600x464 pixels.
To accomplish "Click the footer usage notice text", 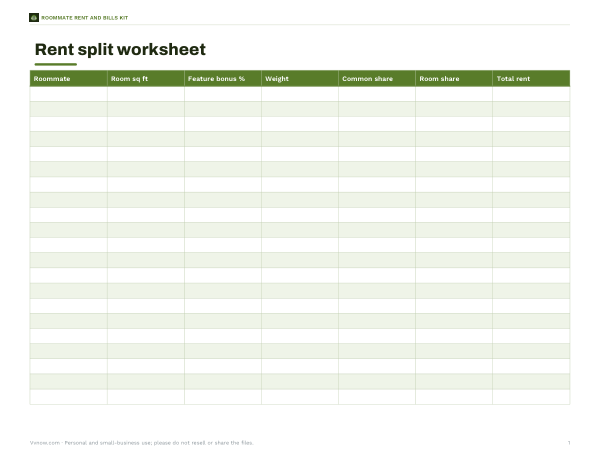I will tap(142, 443).
